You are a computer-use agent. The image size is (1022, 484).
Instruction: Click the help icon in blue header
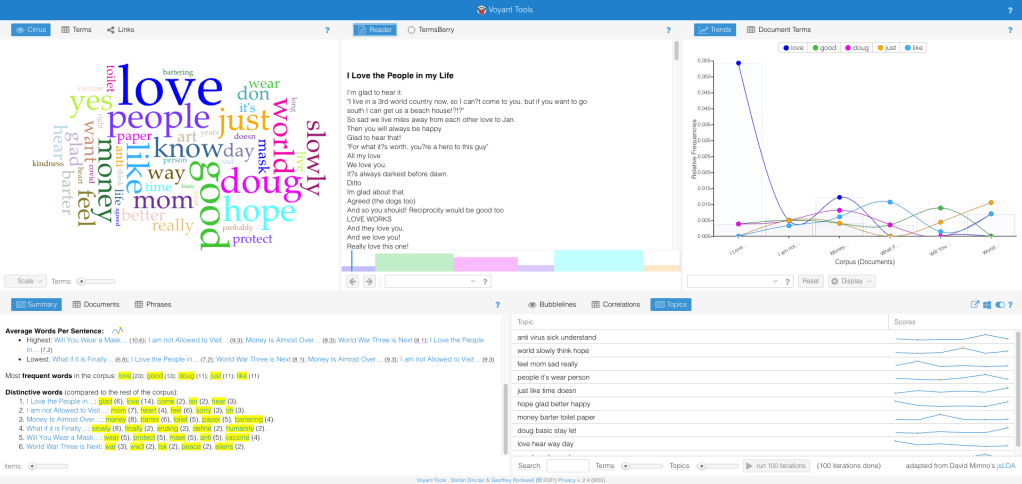click(1011, 9)
